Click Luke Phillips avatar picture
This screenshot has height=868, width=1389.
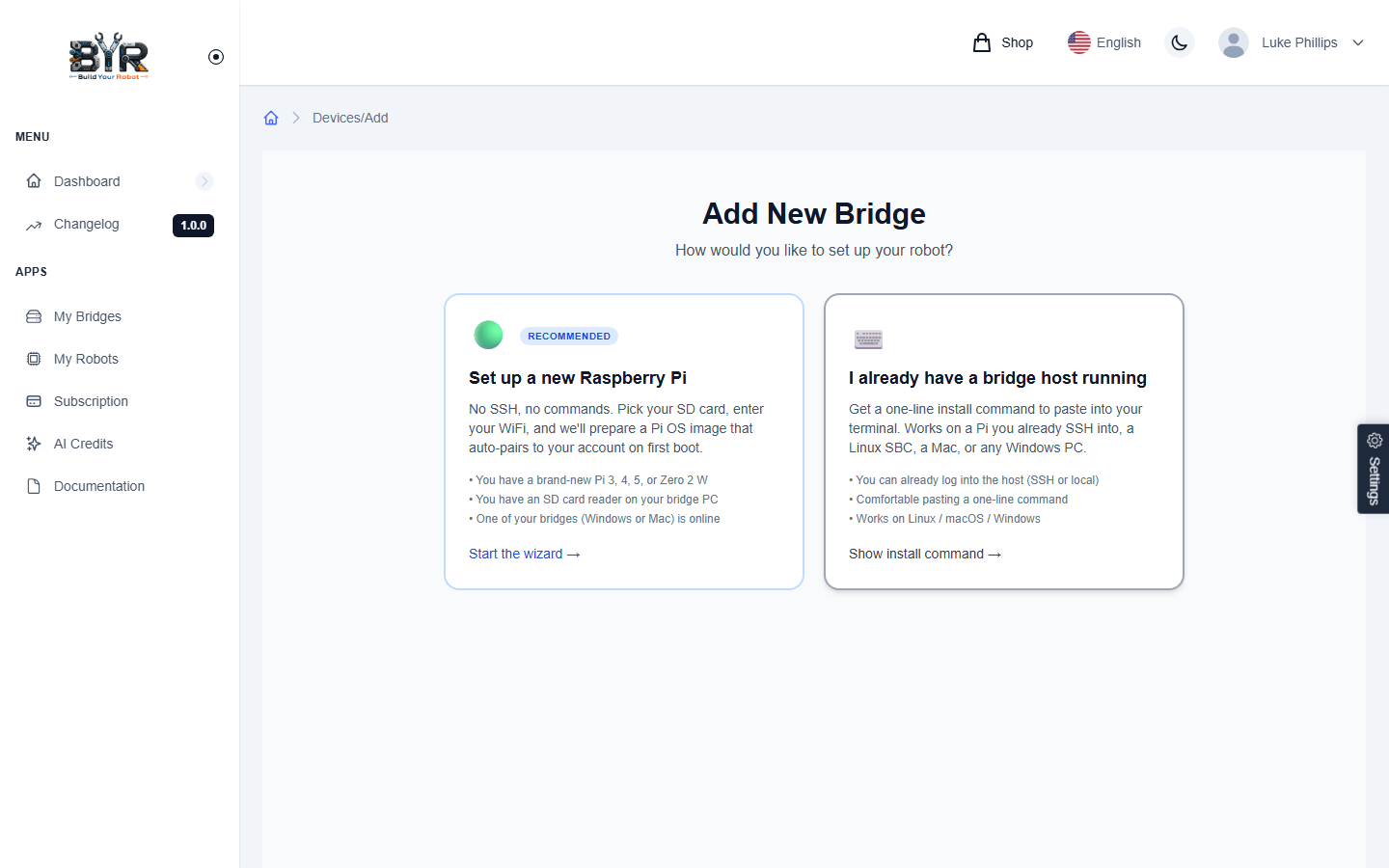(1234, 42)
